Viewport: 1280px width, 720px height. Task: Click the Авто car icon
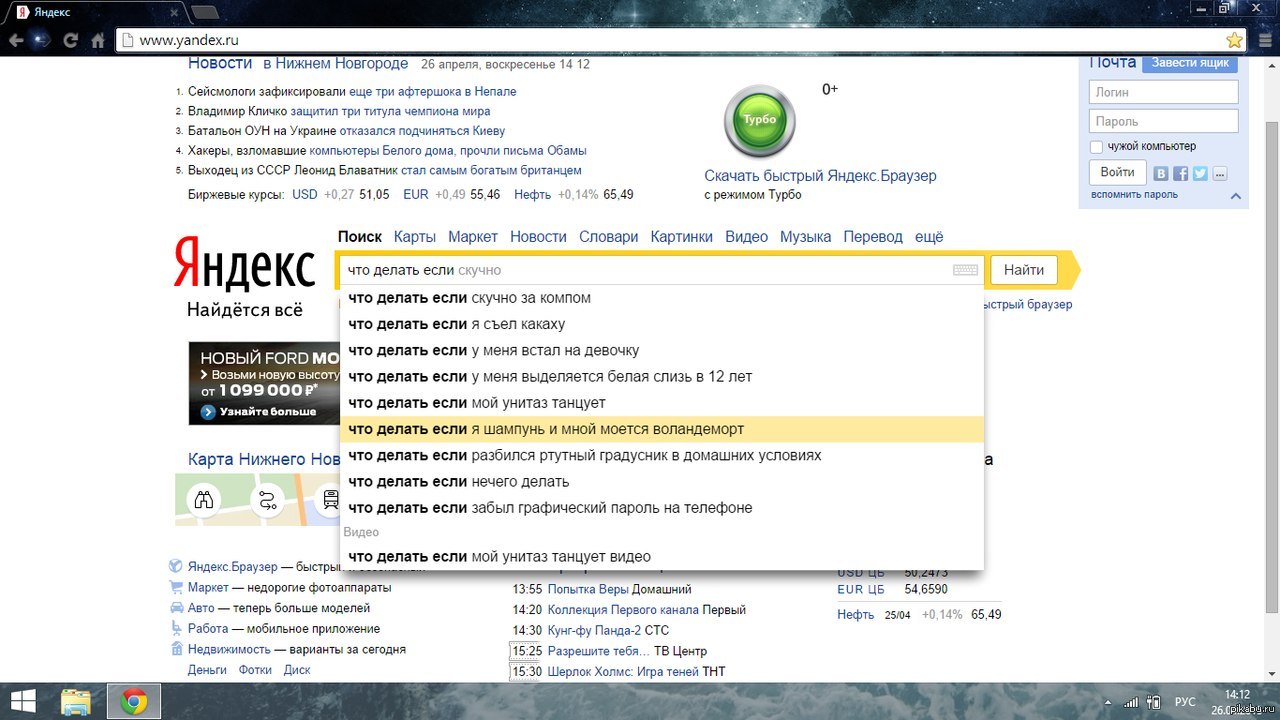coord(176,608)
